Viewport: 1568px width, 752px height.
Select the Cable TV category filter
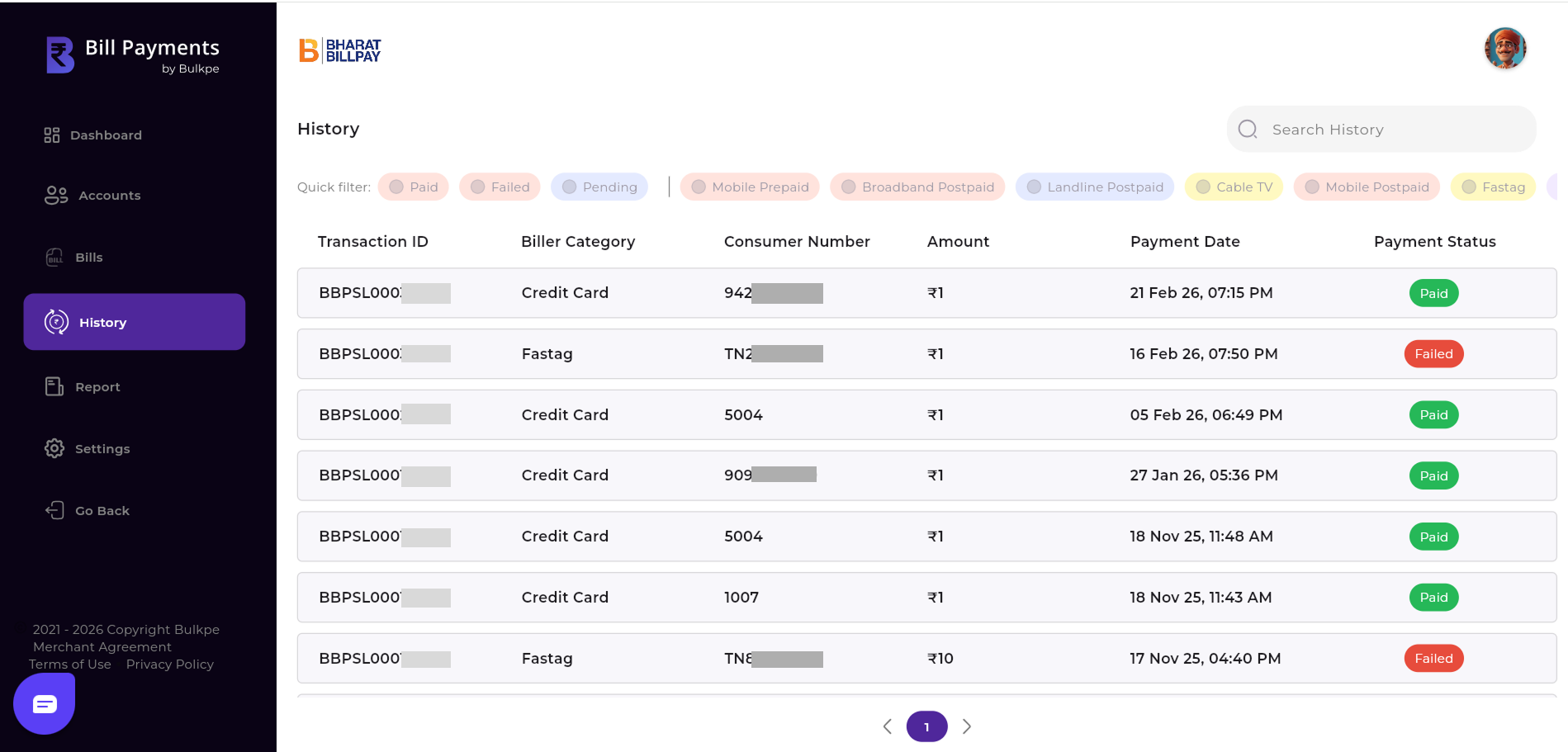tap(1234, 187)
